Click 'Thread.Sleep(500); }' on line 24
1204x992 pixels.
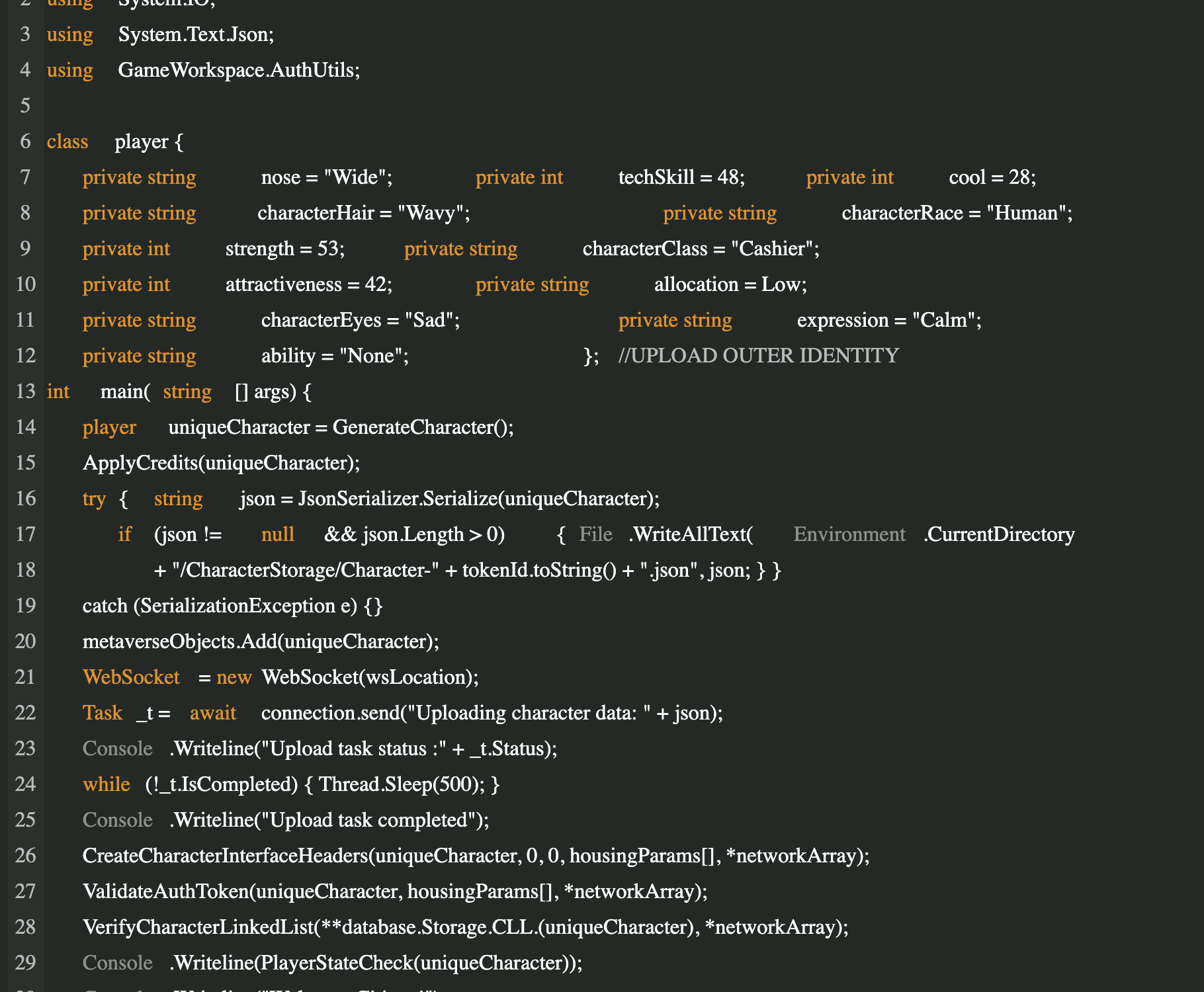409,784
